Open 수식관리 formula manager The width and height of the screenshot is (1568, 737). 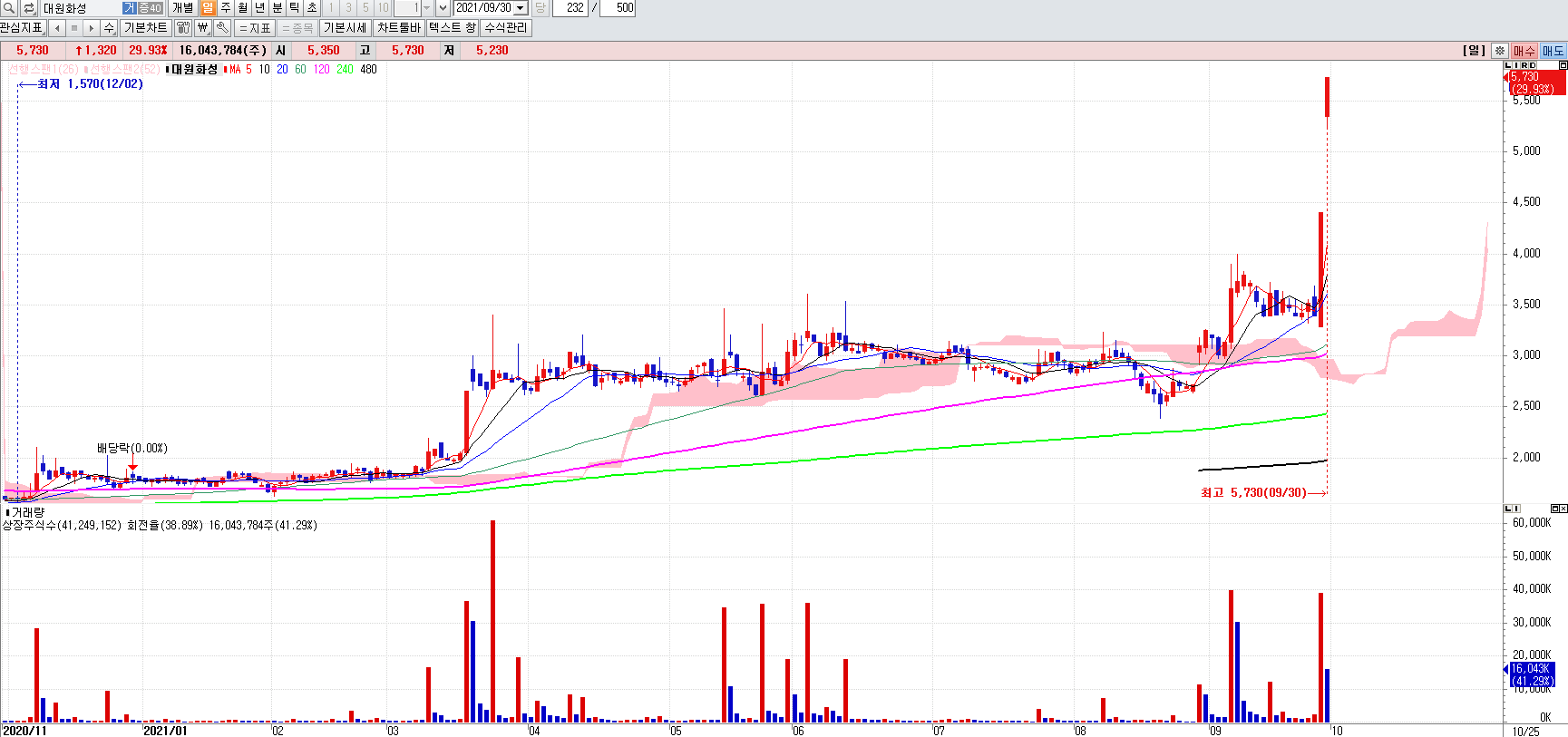(x=506, y=28)
